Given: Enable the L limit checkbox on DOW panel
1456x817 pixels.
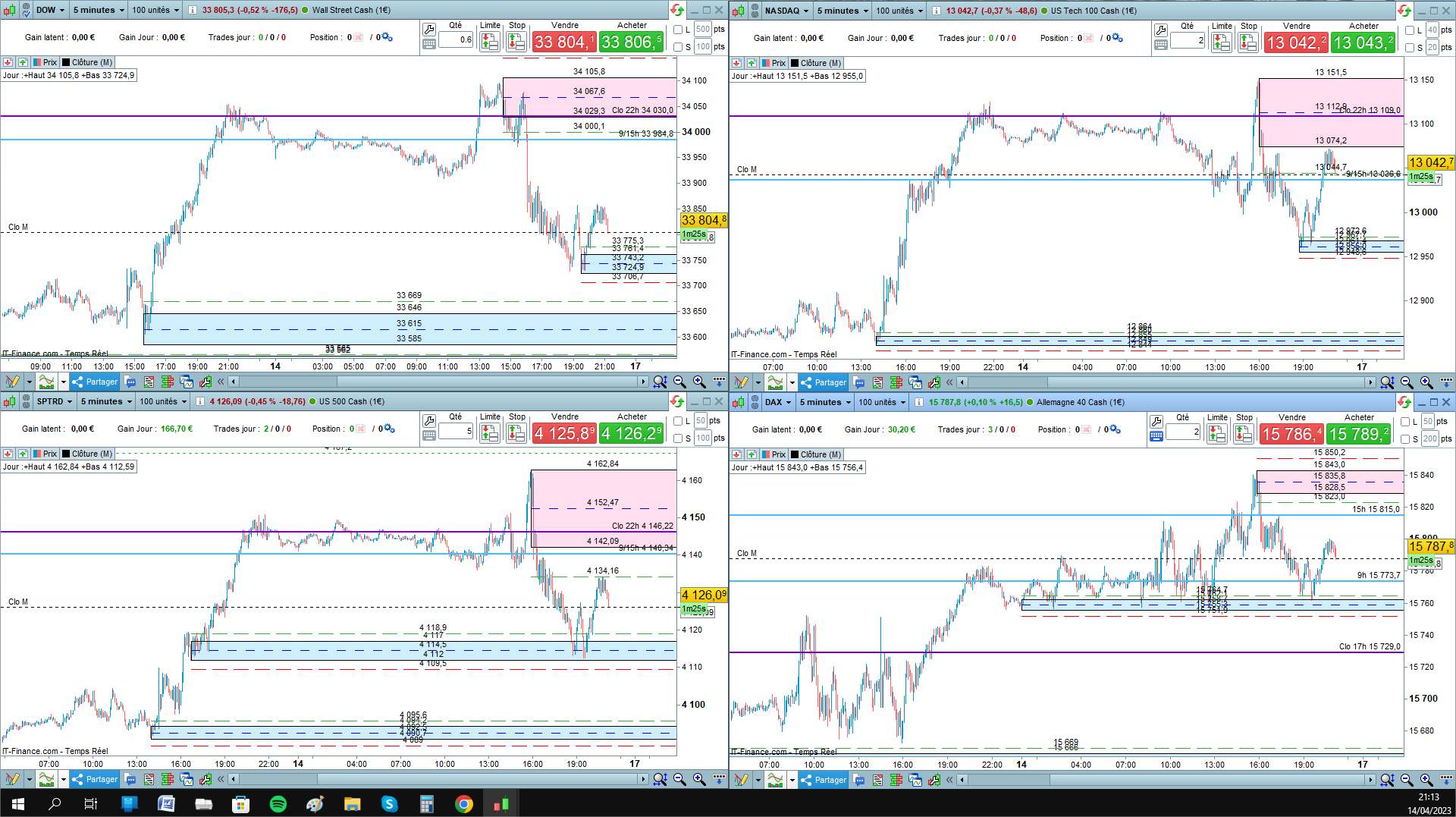Looking at the screenshot, I should click(679, 30).
